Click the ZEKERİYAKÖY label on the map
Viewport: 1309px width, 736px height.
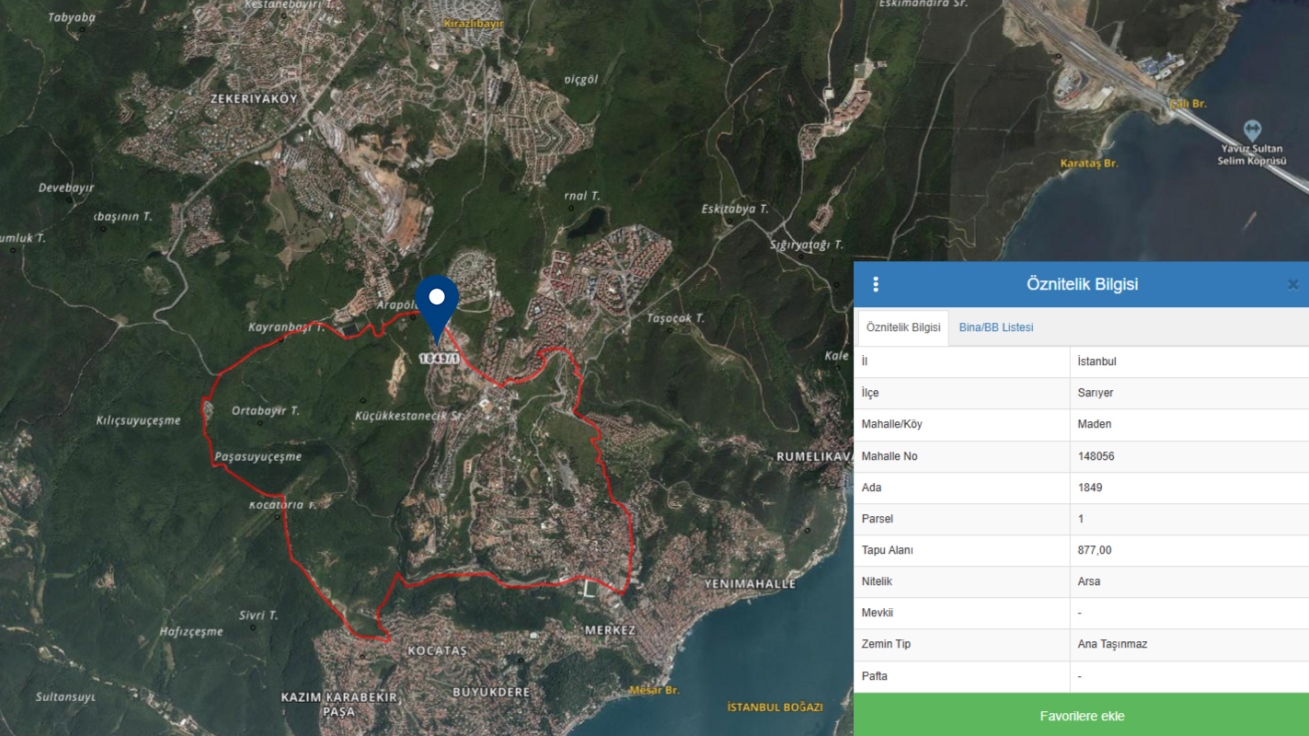[x=253, y=99]
